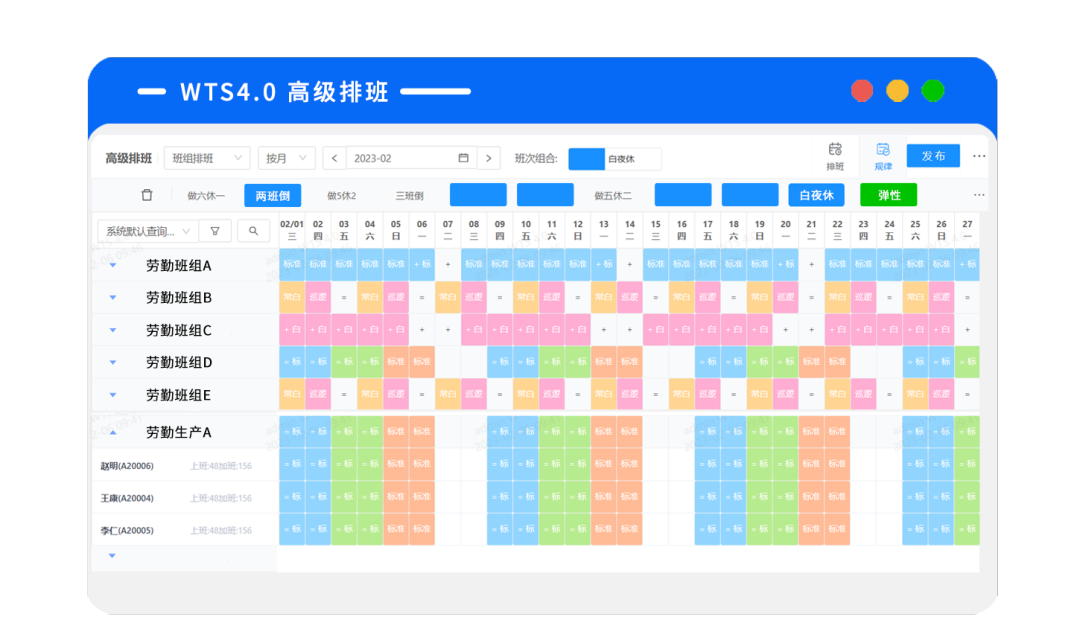Expand the 劳勤班组B row
1080x619 pixels.
(113, 297)
